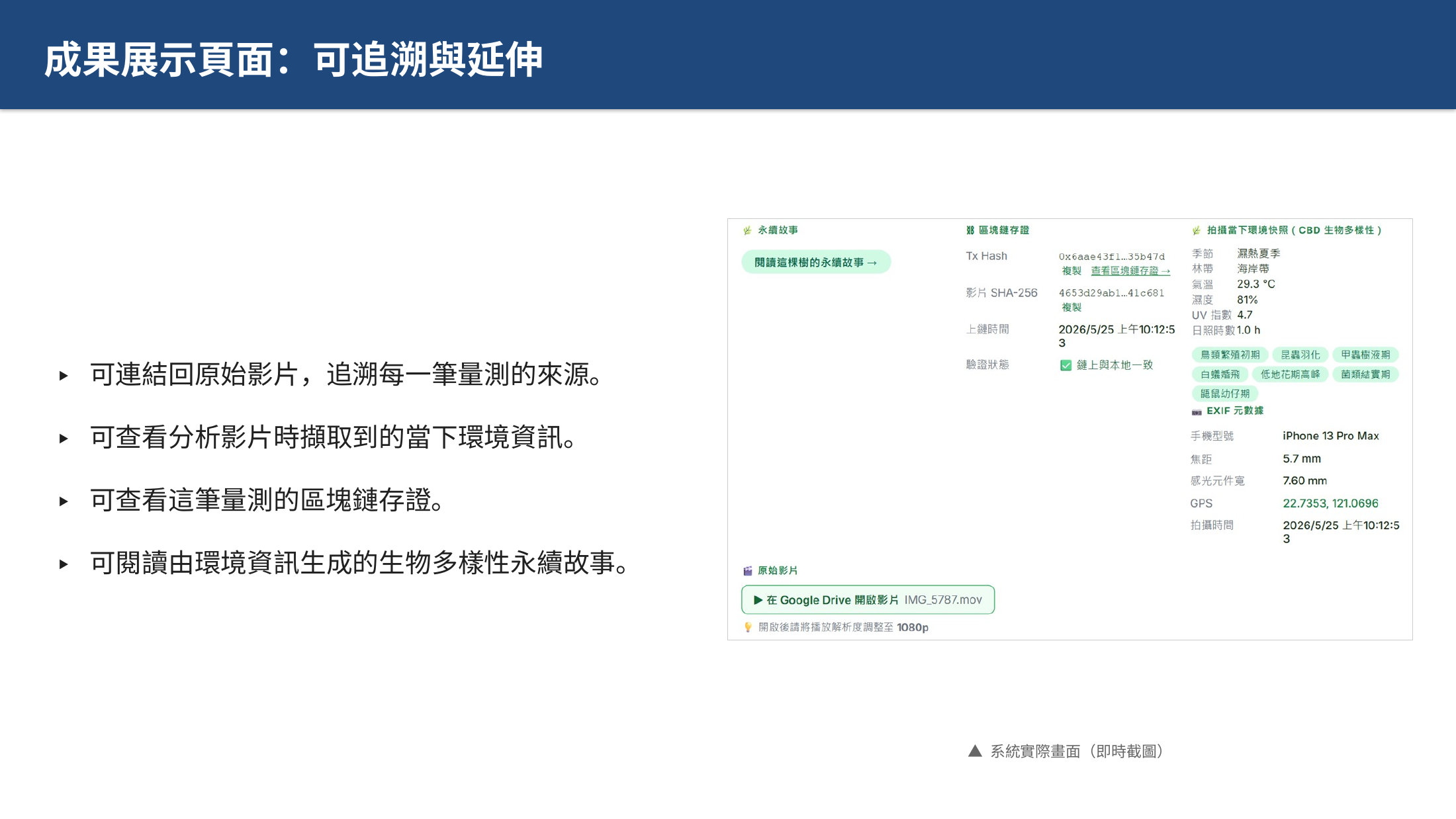
Task: Click the 濕度 value 81%
Action: coord(1248,300)
